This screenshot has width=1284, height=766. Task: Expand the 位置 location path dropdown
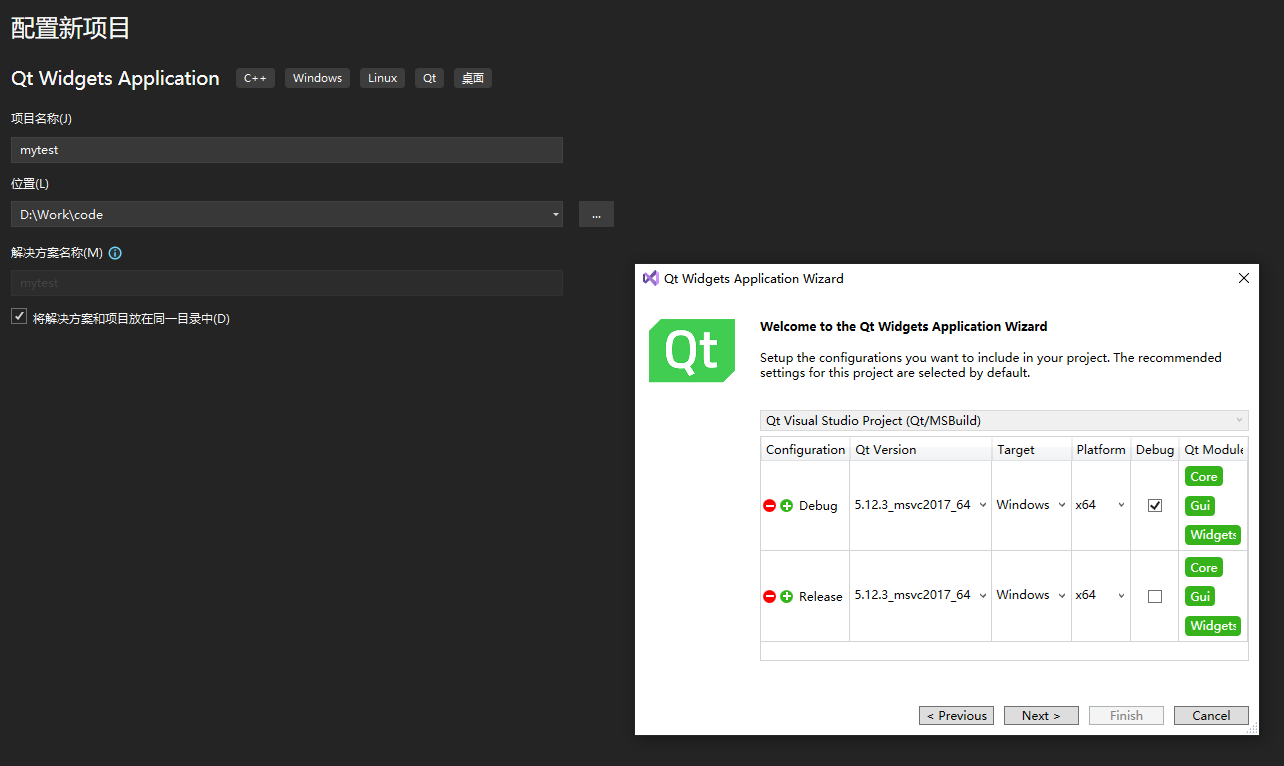556,214
